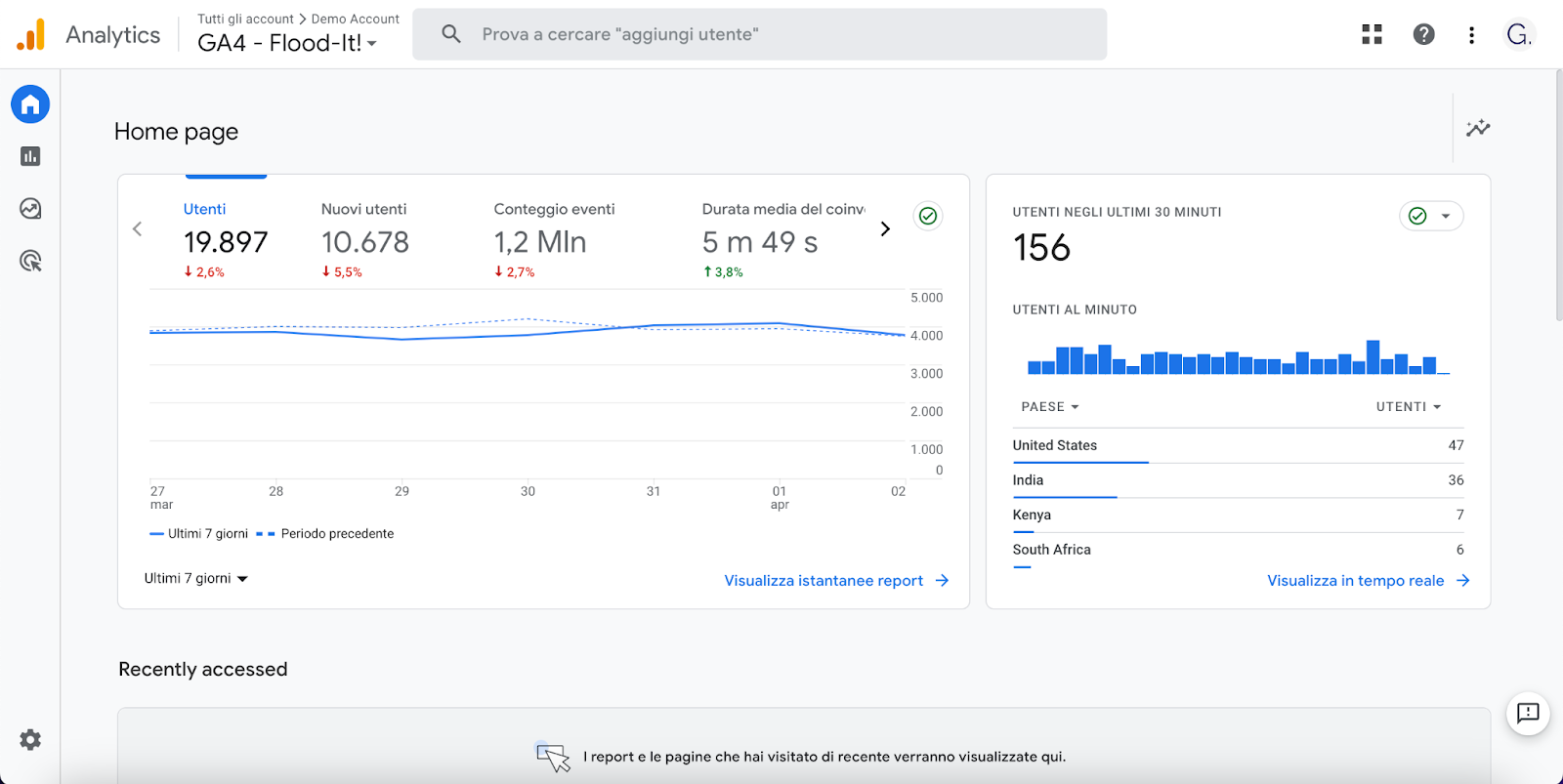Open the account avatar G
Viewport: 1563px width, 784px height.
[x=1518, y=34]
